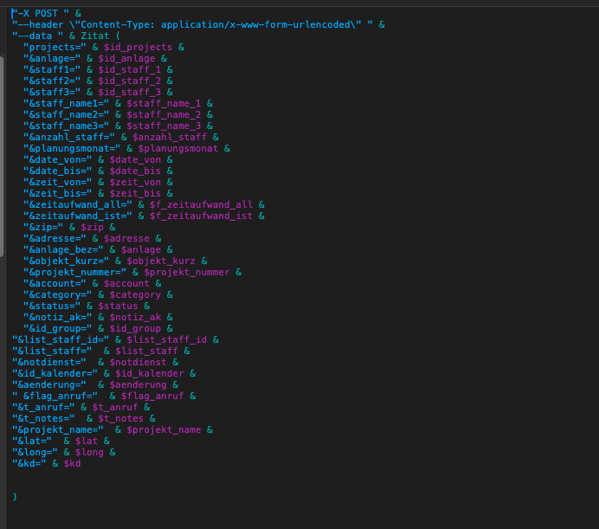Screen dimensions: 599x529
Task: Click the $id_projects variable
Action: [x=138, y=47]
